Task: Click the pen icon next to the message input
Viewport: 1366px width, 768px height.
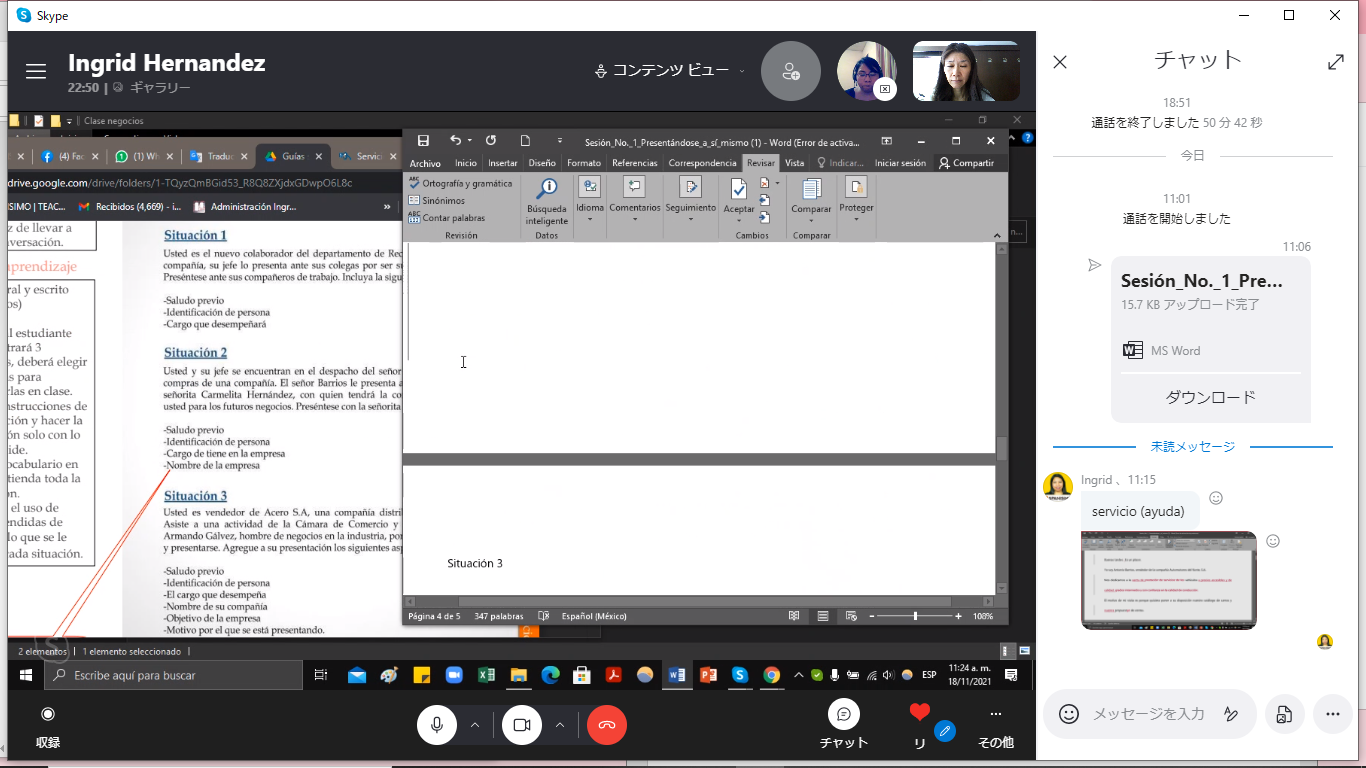Action: click(1231, 714)
